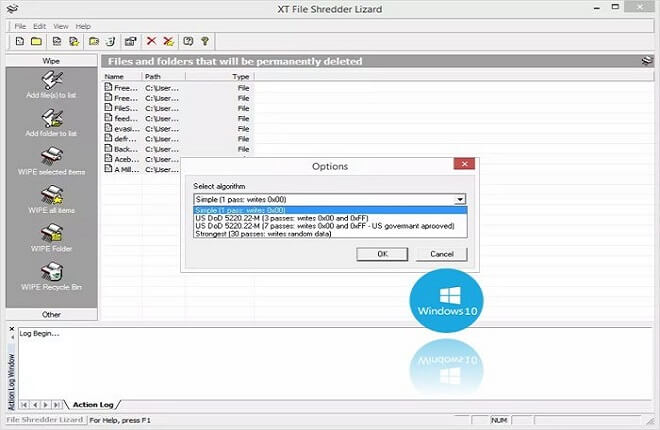Click the options toolbox icon in toolbar
Image resolution: width=660 pixels, height=430 pixels.
point(130,41)
